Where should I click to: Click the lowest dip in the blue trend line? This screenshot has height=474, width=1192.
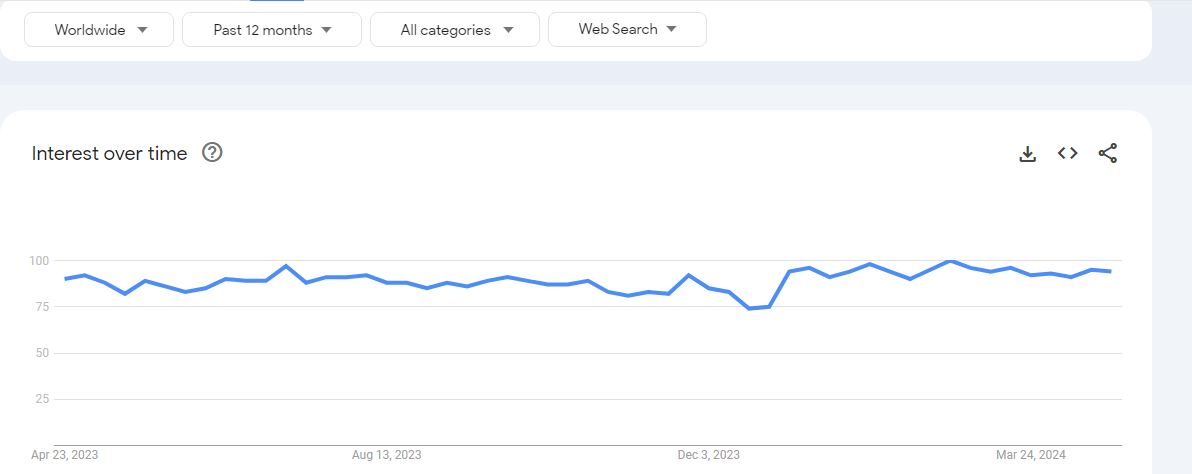pyautogui.click(x=750, y=308)
